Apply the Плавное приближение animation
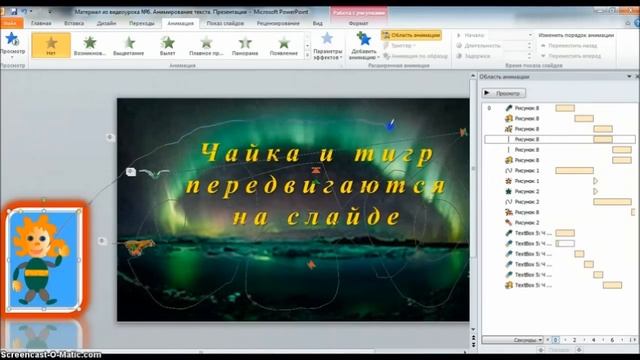The width and height of the screenshot is (640, 360). [x=206, y=45]
